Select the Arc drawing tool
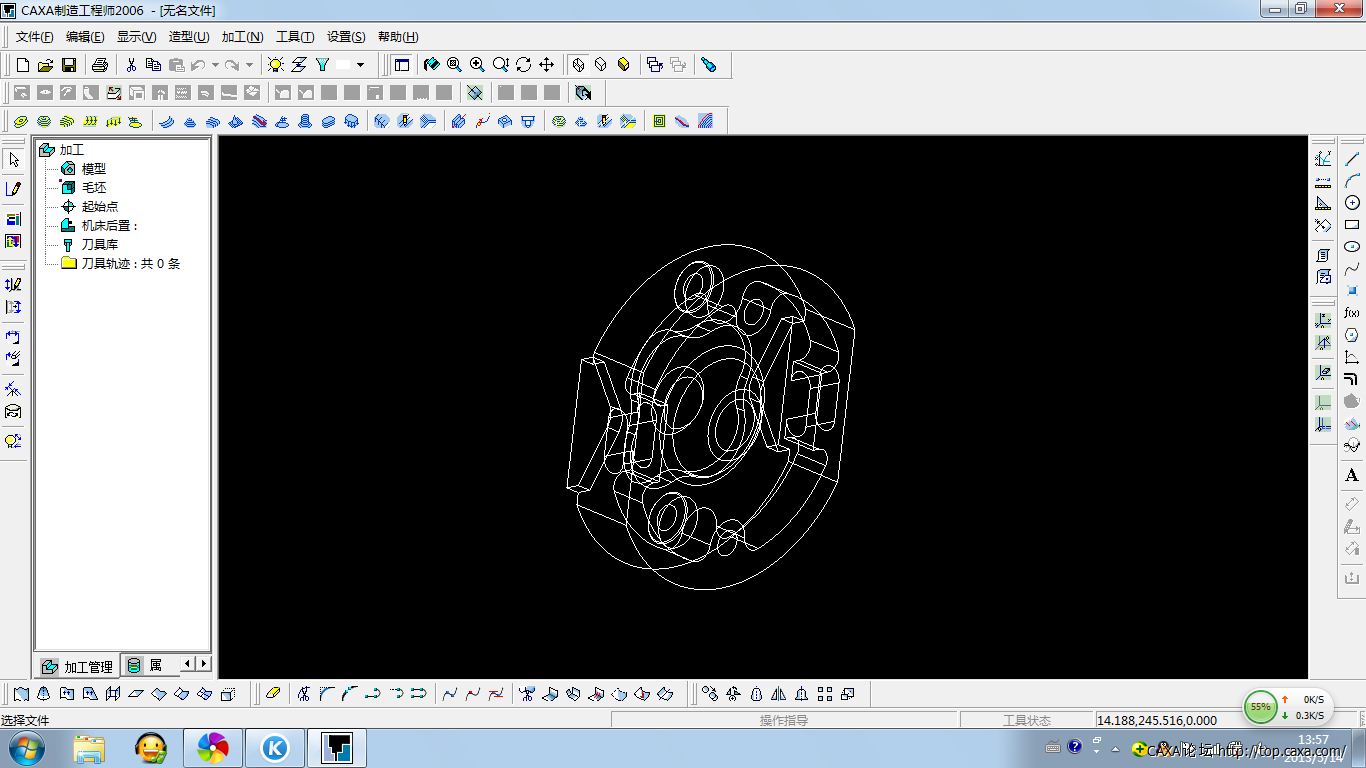This screenshot has height=768, width=1366. point(1352,181)
